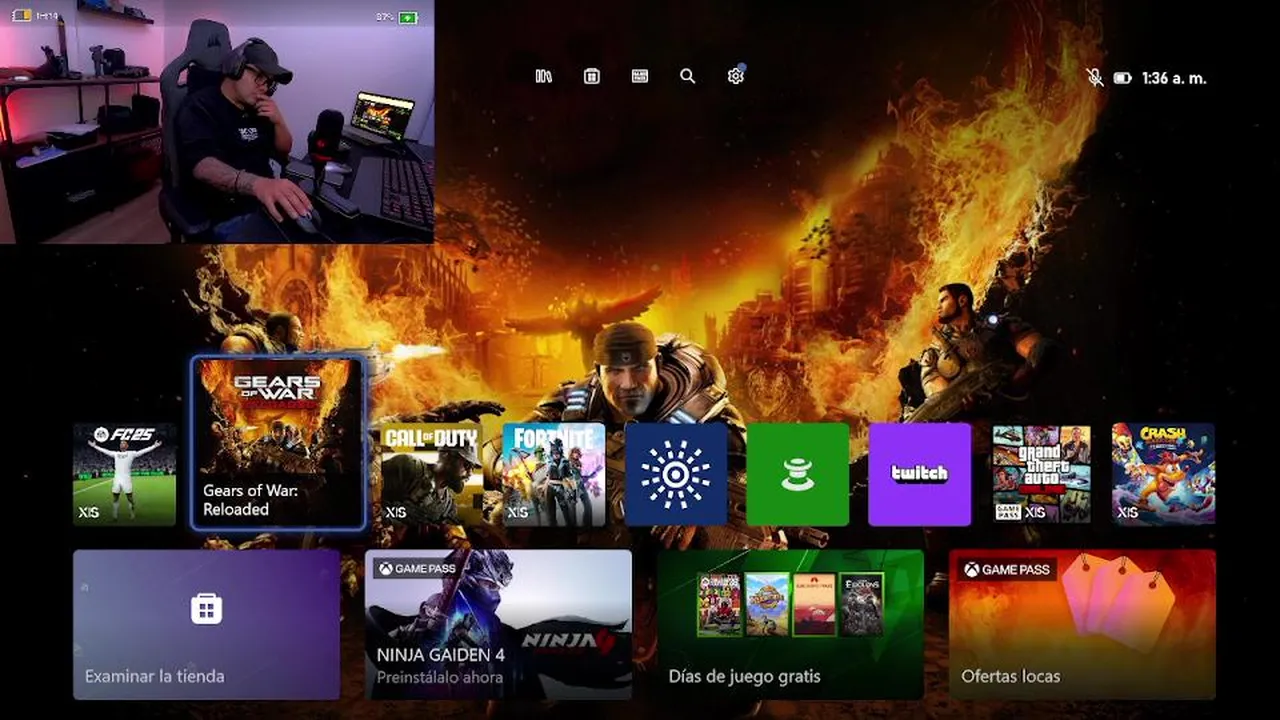Click the muted microphone status icon

1095,77
